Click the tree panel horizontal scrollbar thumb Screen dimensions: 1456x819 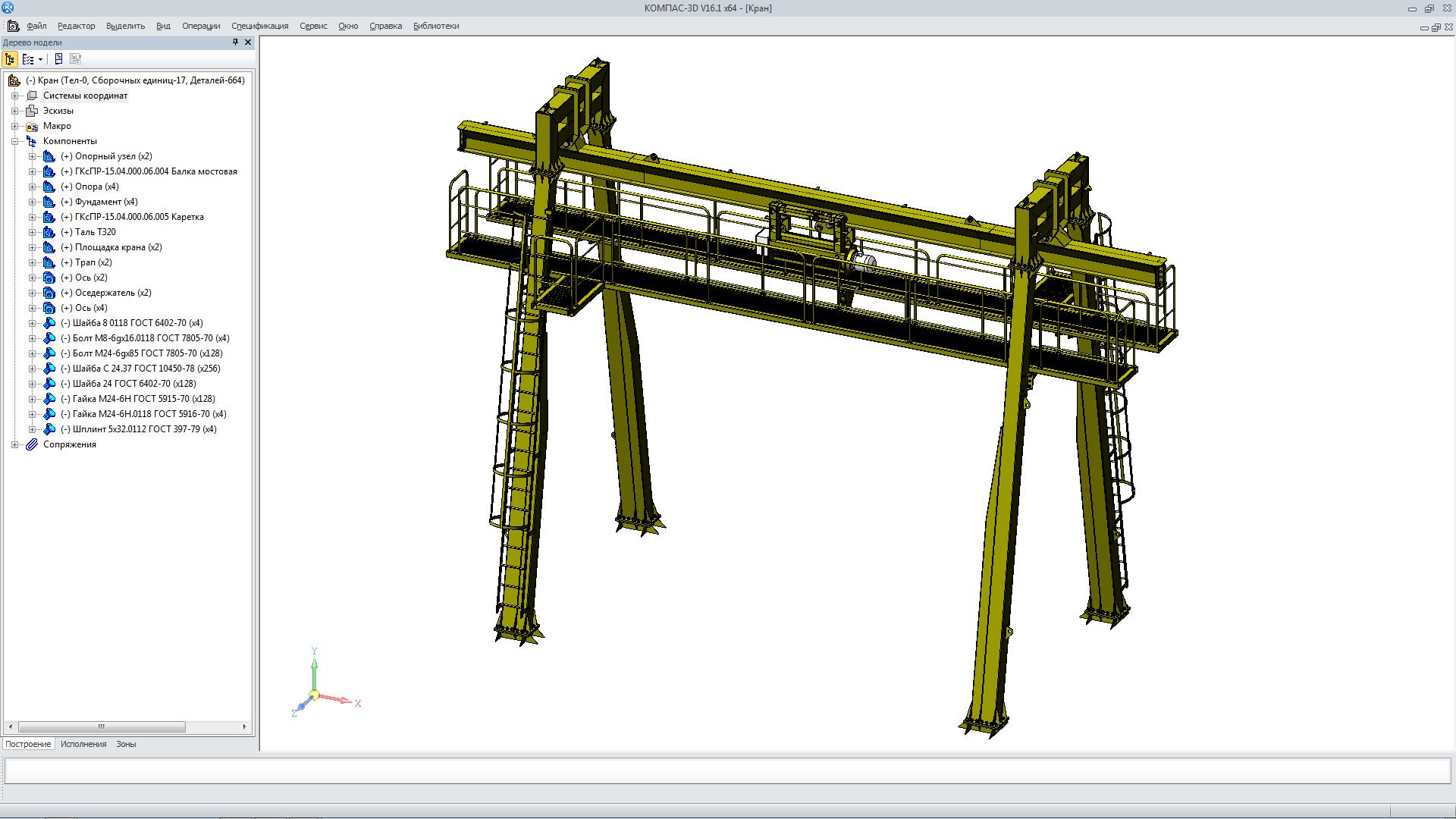coord(102,726)
